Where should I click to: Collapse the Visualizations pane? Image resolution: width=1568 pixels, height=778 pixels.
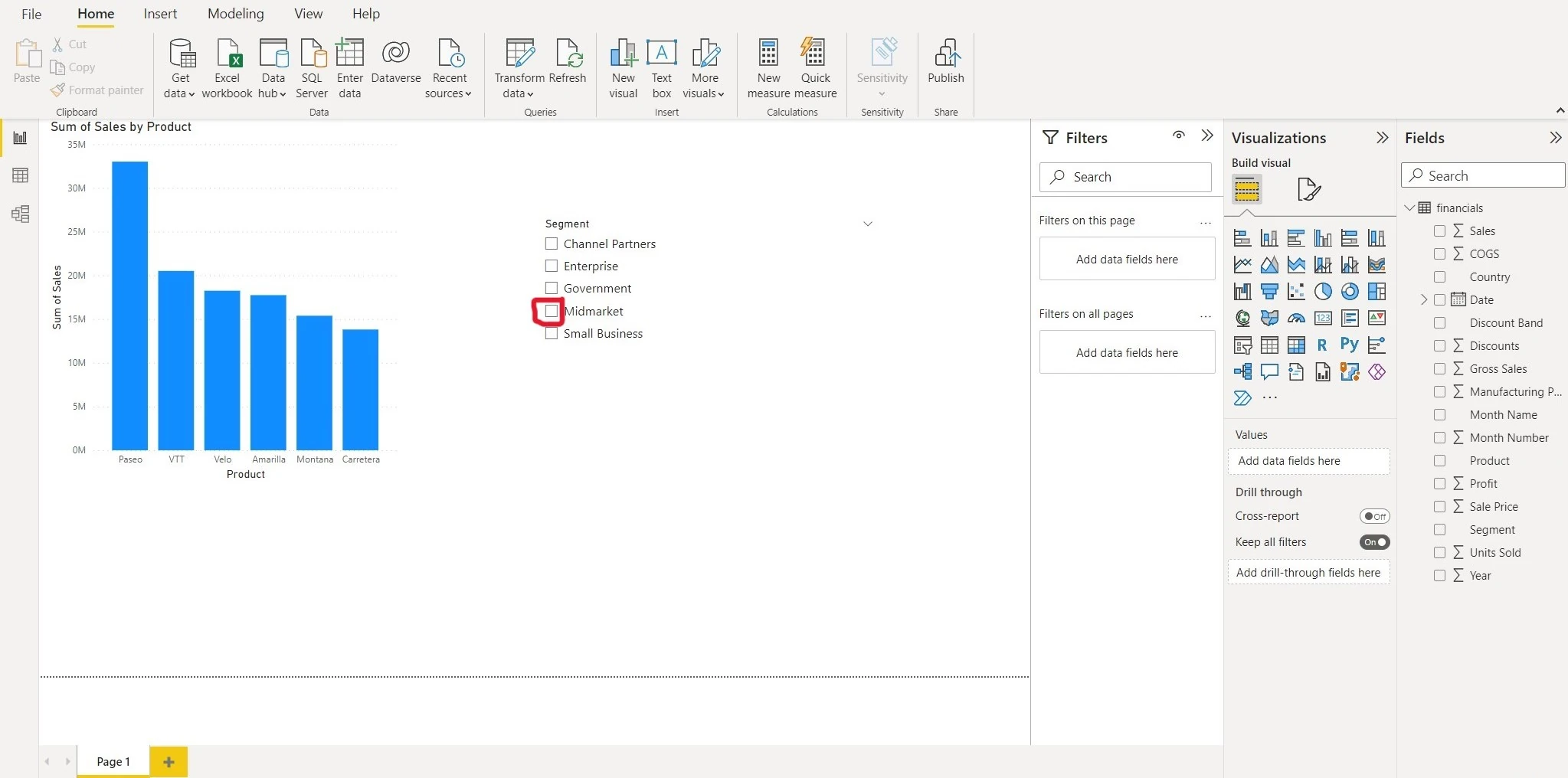click(1382, 138)
